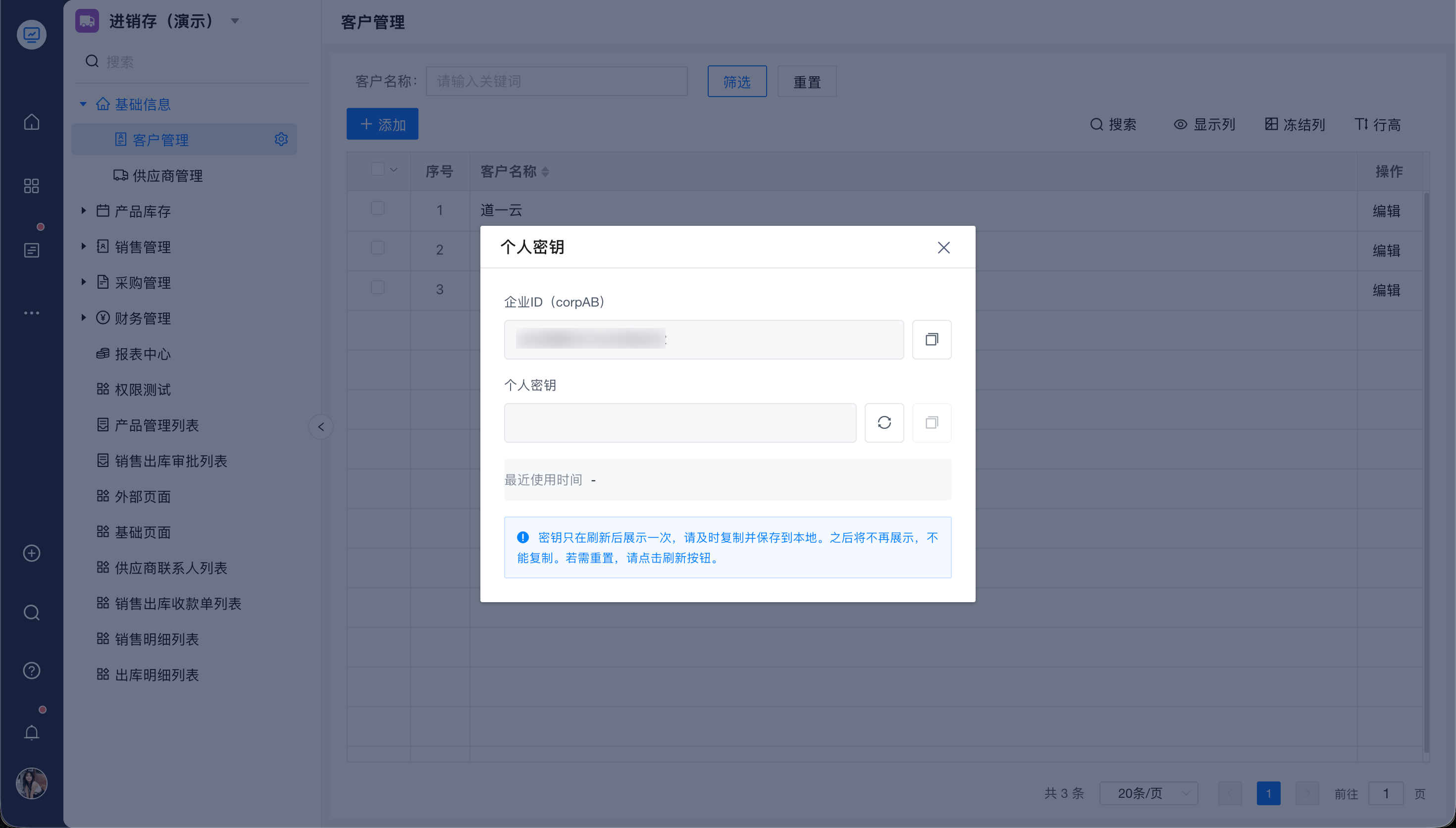Collapse the navigation sidebar panel arrow

(320, 426)
